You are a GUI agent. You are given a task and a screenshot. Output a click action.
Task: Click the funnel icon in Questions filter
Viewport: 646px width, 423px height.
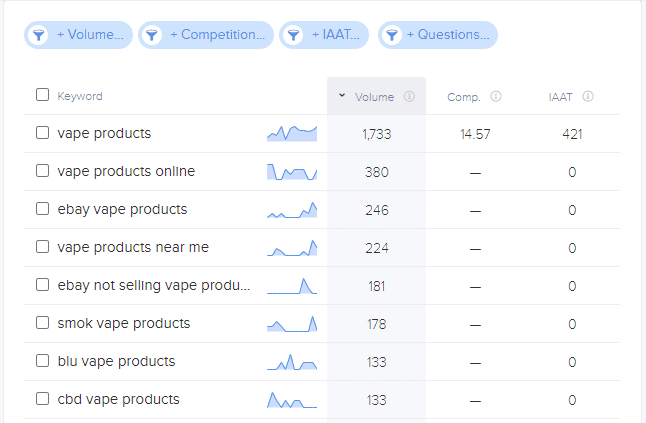392,35
